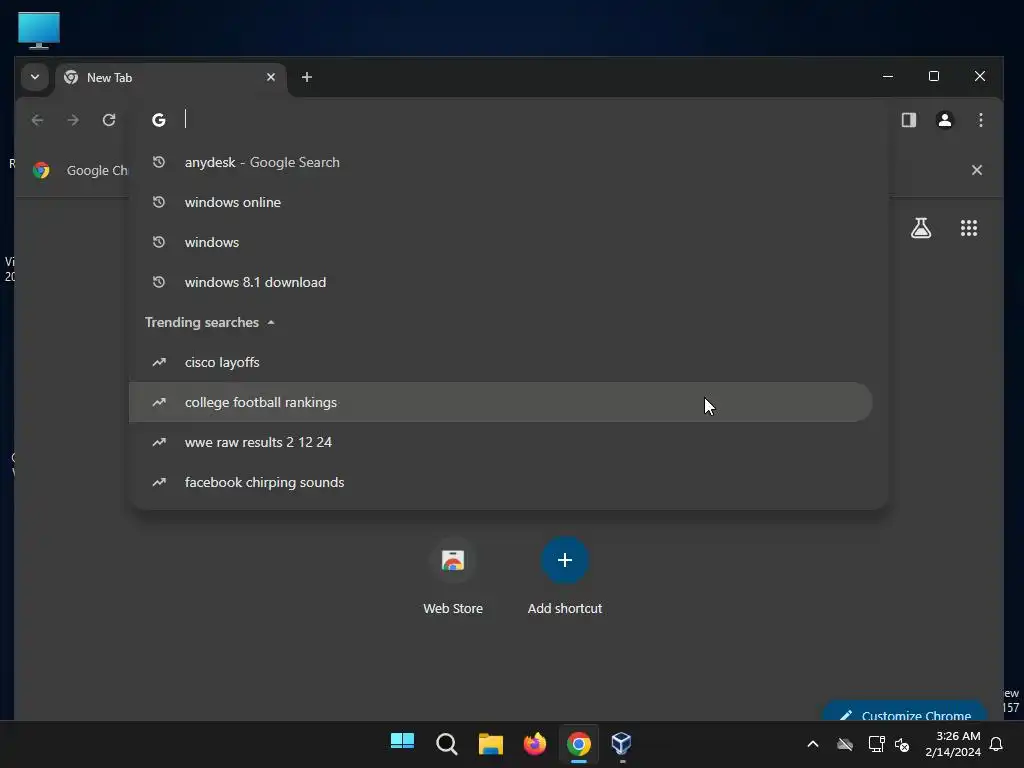Select anydesk - Google Search suggestion
1024x768 pixels.
pos(501,163)
